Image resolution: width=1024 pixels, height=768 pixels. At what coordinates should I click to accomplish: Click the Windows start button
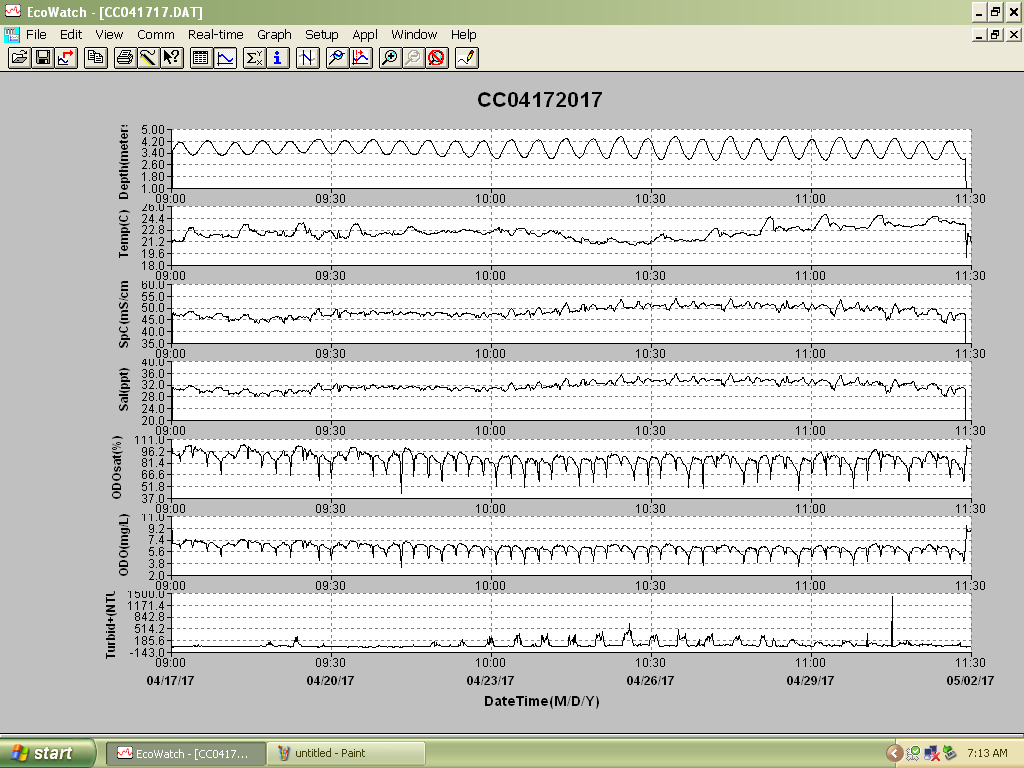[x=47, y=753]
